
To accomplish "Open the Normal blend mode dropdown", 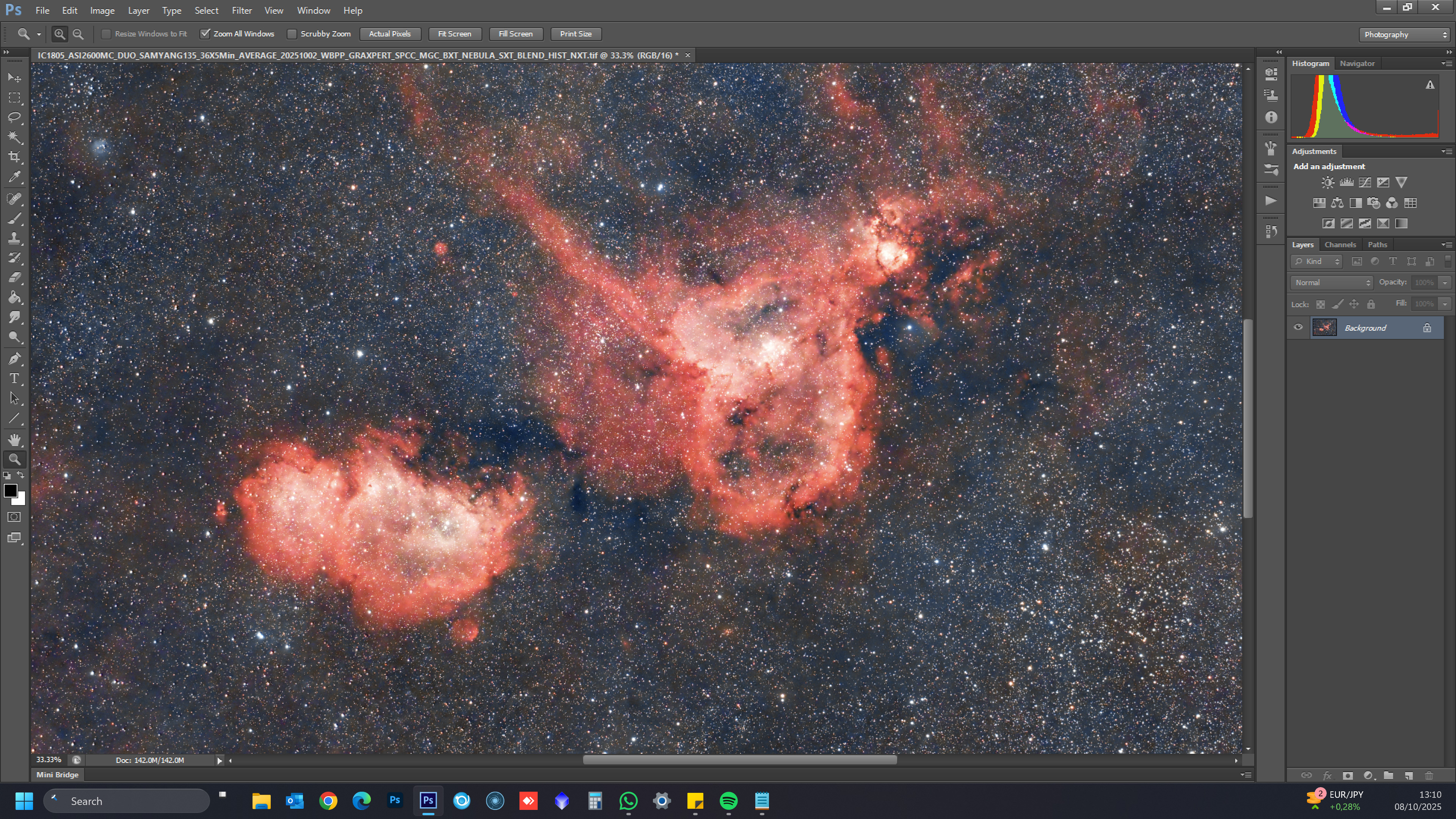I will click(1332, 282).
